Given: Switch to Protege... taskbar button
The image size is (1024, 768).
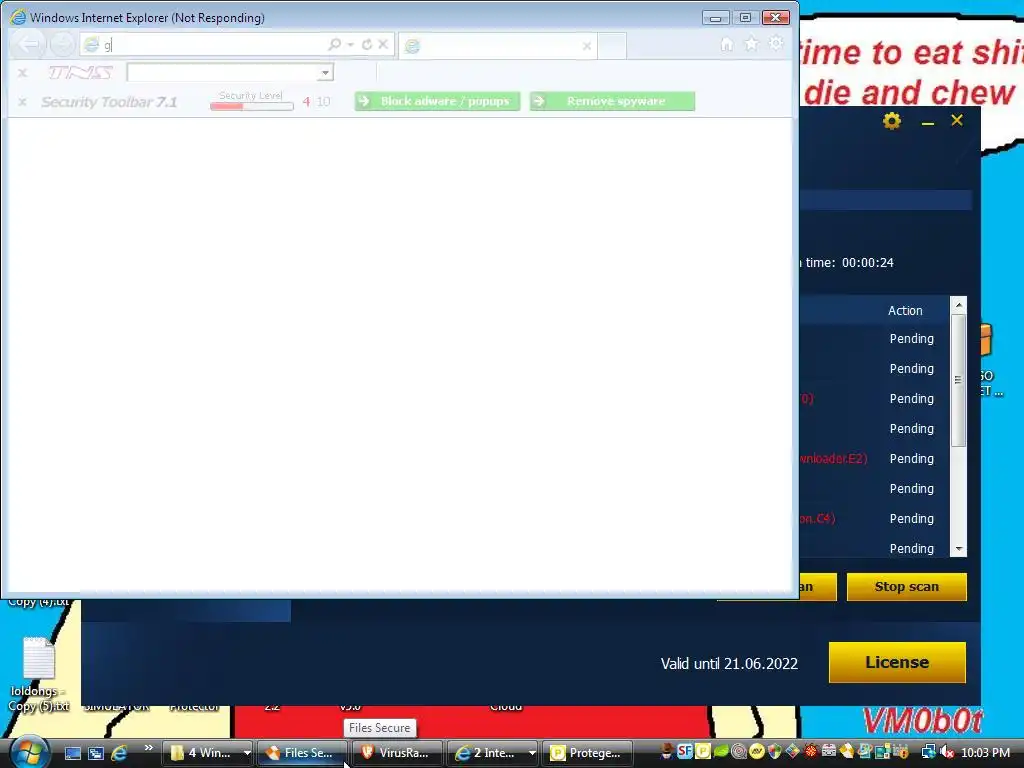Looking at the screenshot, I should point(586,753).
